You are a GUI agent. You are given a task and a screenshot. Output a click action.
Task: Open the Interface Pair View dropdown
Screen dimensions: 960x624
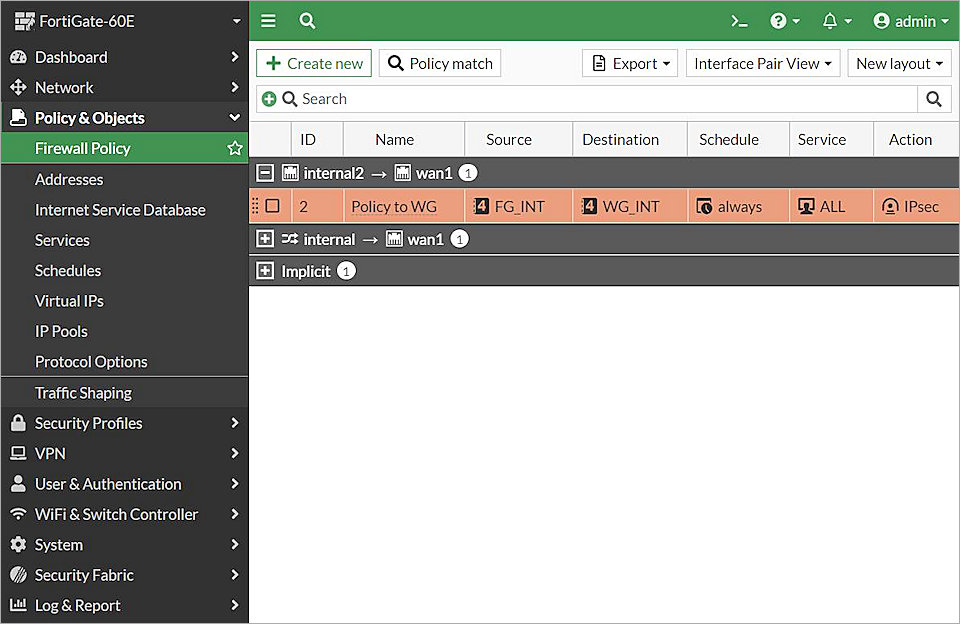pyautogui.click(x=763, y=63)
